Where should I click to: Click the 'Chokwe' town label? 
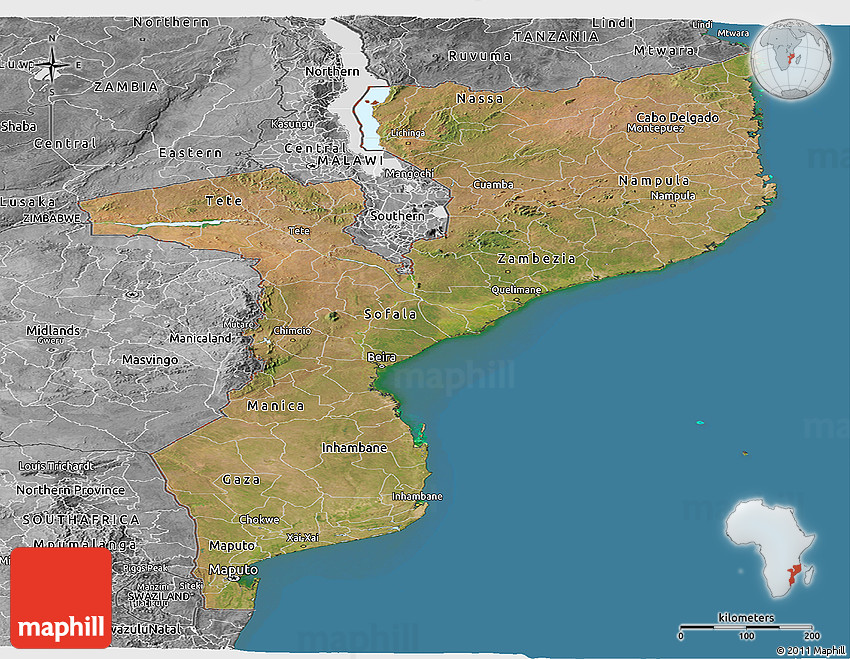259,519
